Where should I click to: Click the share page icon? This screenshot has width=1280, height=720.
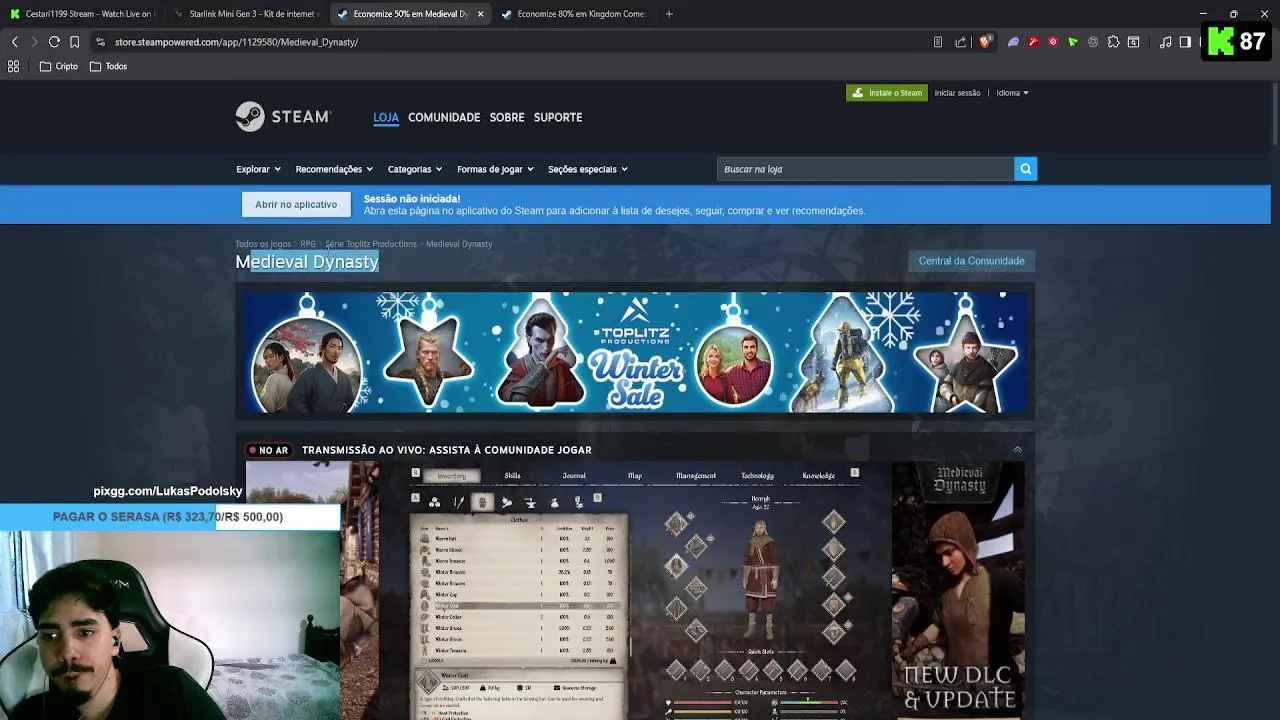click(961, 42)
